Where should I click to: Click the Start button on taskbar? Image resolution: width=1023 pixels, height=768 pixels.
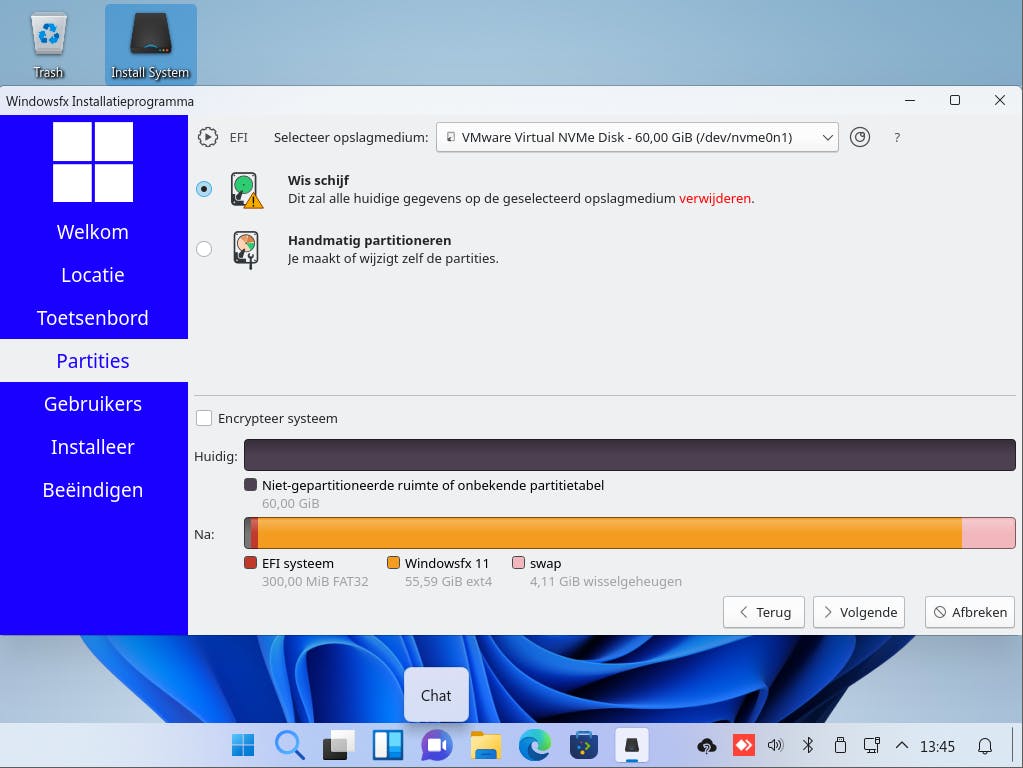click(x=242, y=745)
